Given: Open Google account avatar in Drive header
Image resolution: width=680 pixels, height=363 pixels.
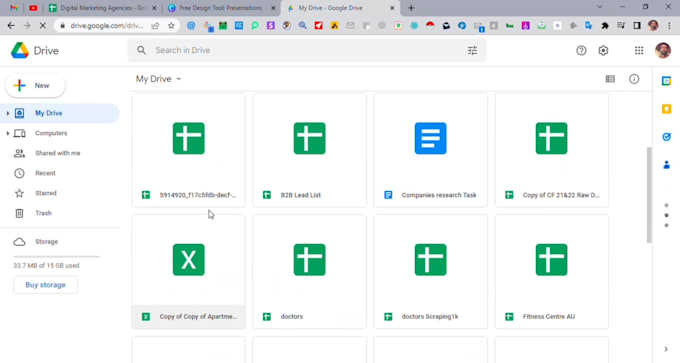Looking at the screenshot, I should (663, 51).
